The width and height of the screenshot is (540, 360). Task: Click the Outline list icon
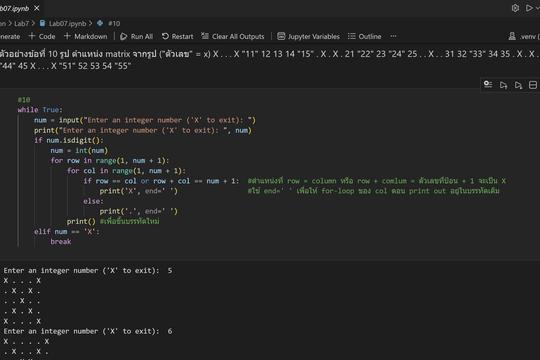(x=352, y=36)
